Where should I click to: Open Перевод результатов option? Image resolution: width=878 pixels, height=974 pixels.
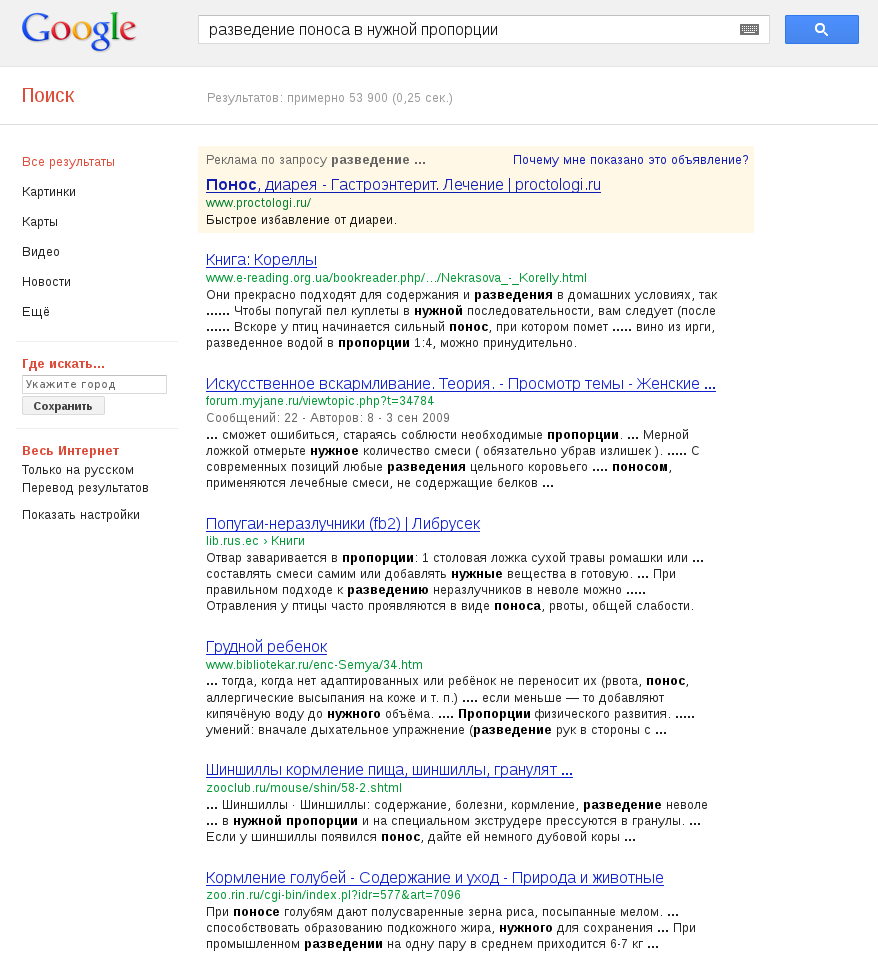(85, 488)
